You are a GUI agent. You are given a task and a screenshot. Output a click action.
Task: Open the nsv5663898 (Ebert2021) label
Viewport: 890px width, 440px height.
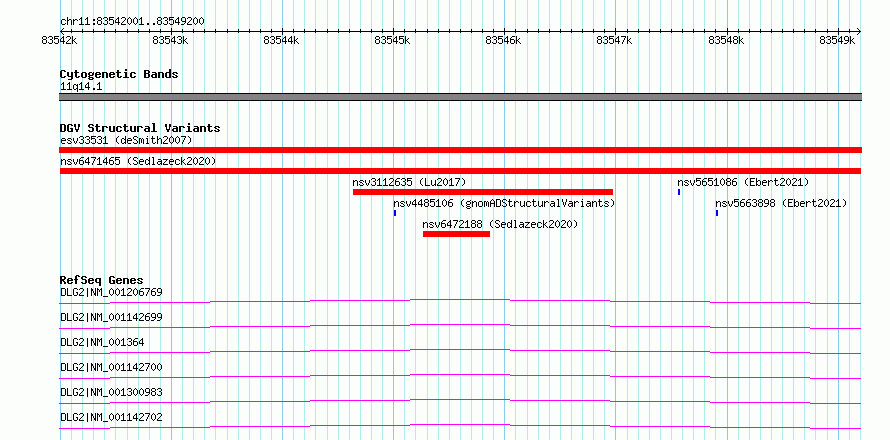[x=781, y=203]
